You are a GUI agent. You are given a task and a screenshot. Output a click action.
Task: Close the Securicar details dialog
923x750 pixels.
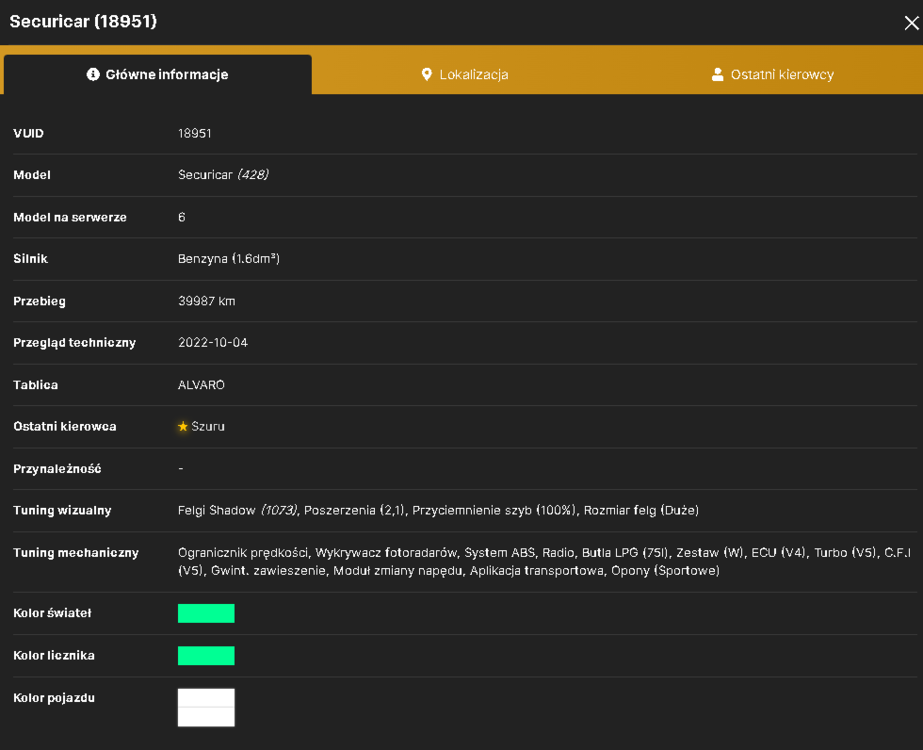911,23
